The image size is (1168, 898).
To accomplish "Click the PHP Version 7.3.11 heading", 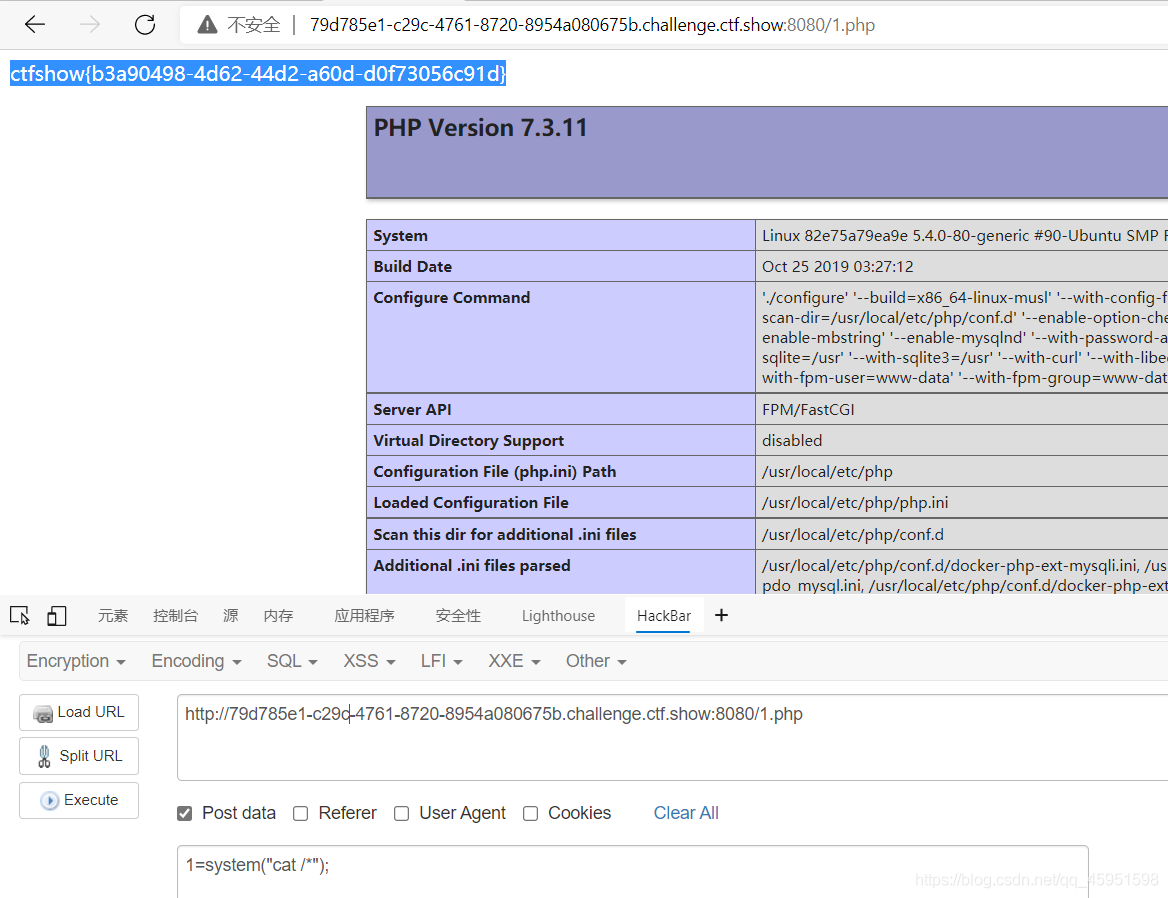I will (480, 127).
